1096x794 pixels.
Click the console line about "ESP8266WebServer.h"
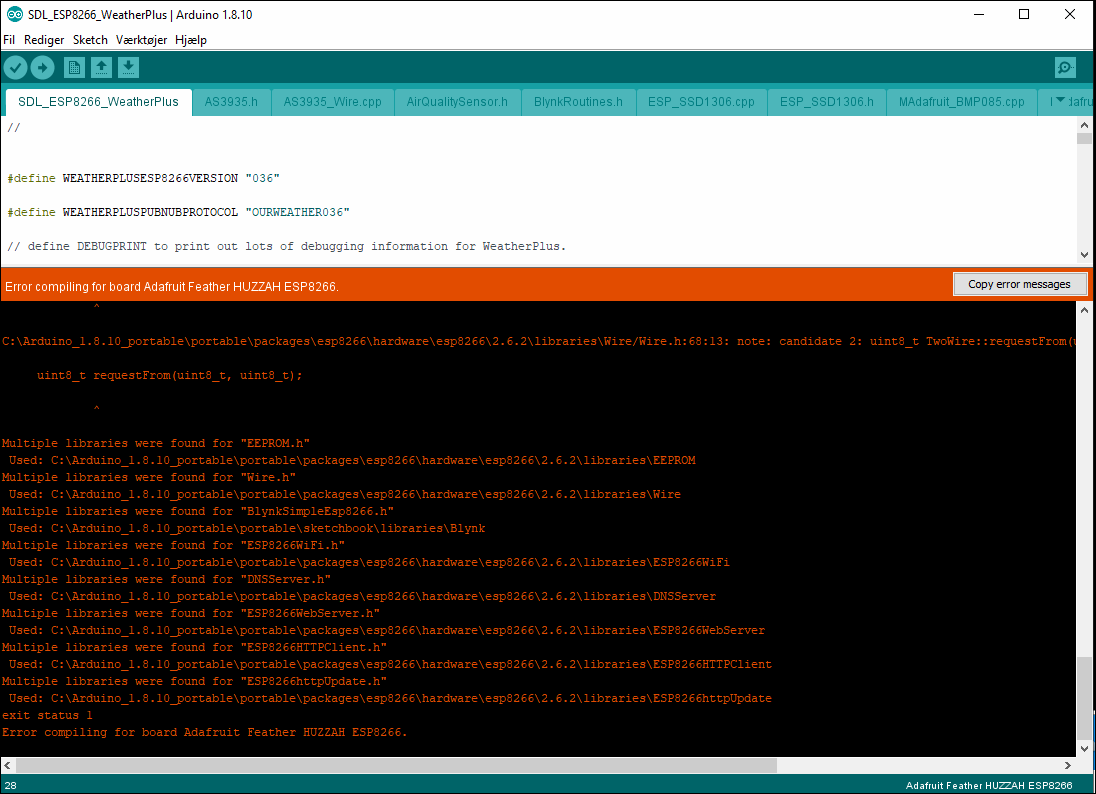pos(191,614)
